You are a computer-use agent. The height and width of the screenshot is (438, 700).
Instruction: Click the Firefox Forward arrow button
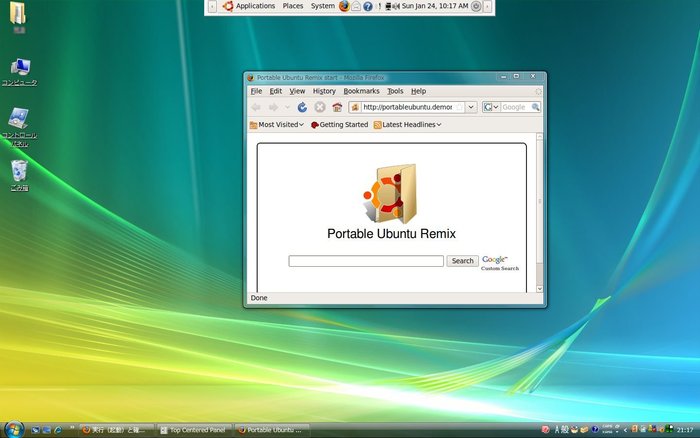coord(273,107)
